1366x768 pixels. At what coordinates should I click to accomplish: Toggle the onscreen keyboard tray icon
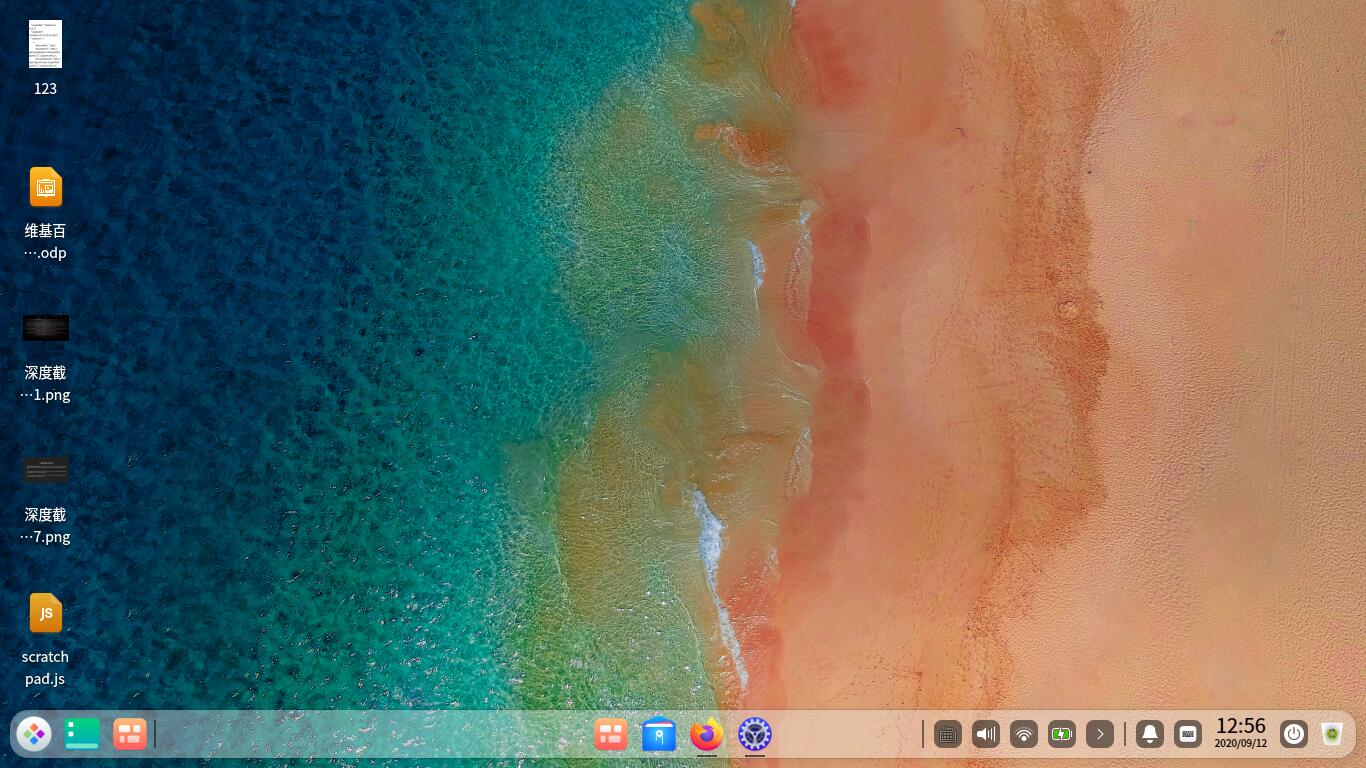pos(1188,735)
